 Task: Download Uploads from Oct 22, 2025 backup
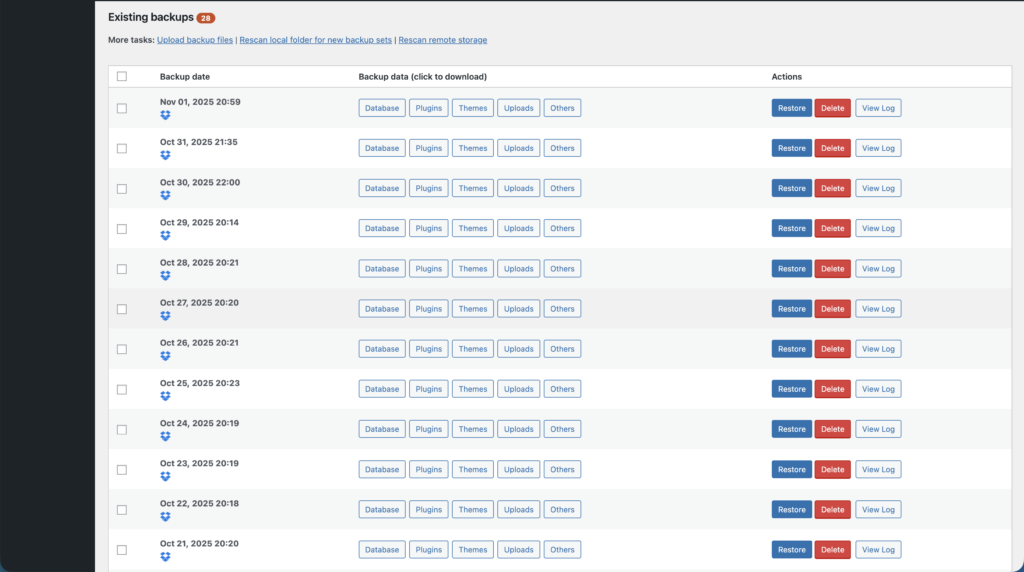click(518, 509)
